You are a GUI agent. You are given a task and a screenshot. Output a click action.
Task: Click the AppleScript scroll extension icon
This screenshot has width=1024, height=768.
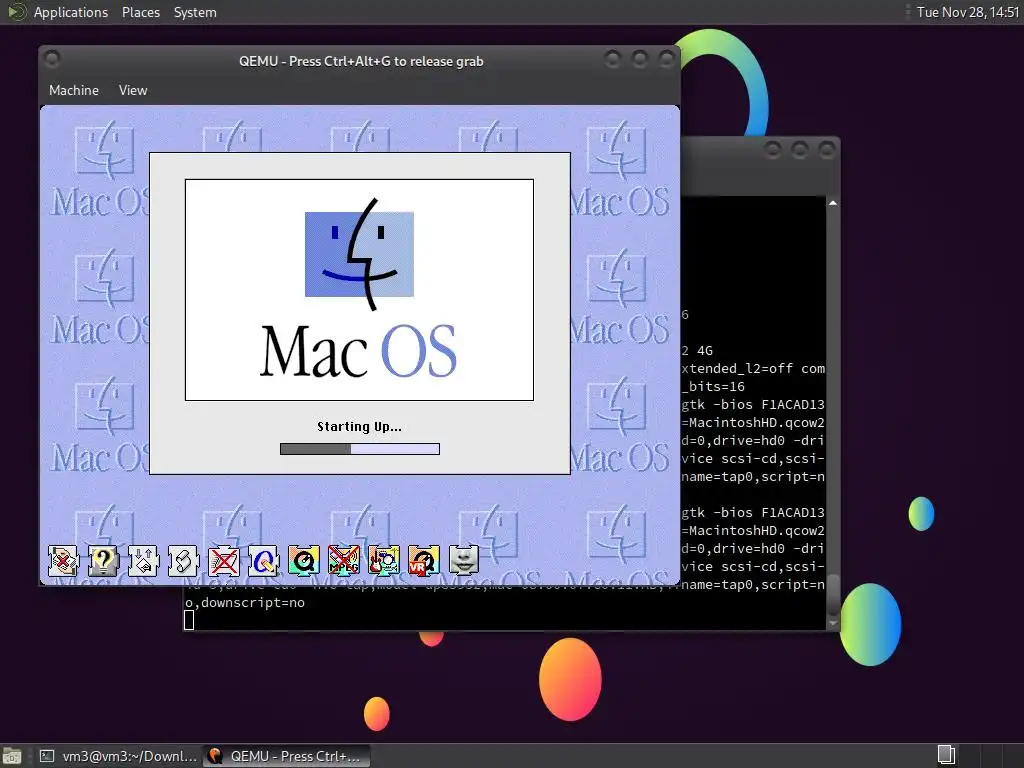point(183,560)
